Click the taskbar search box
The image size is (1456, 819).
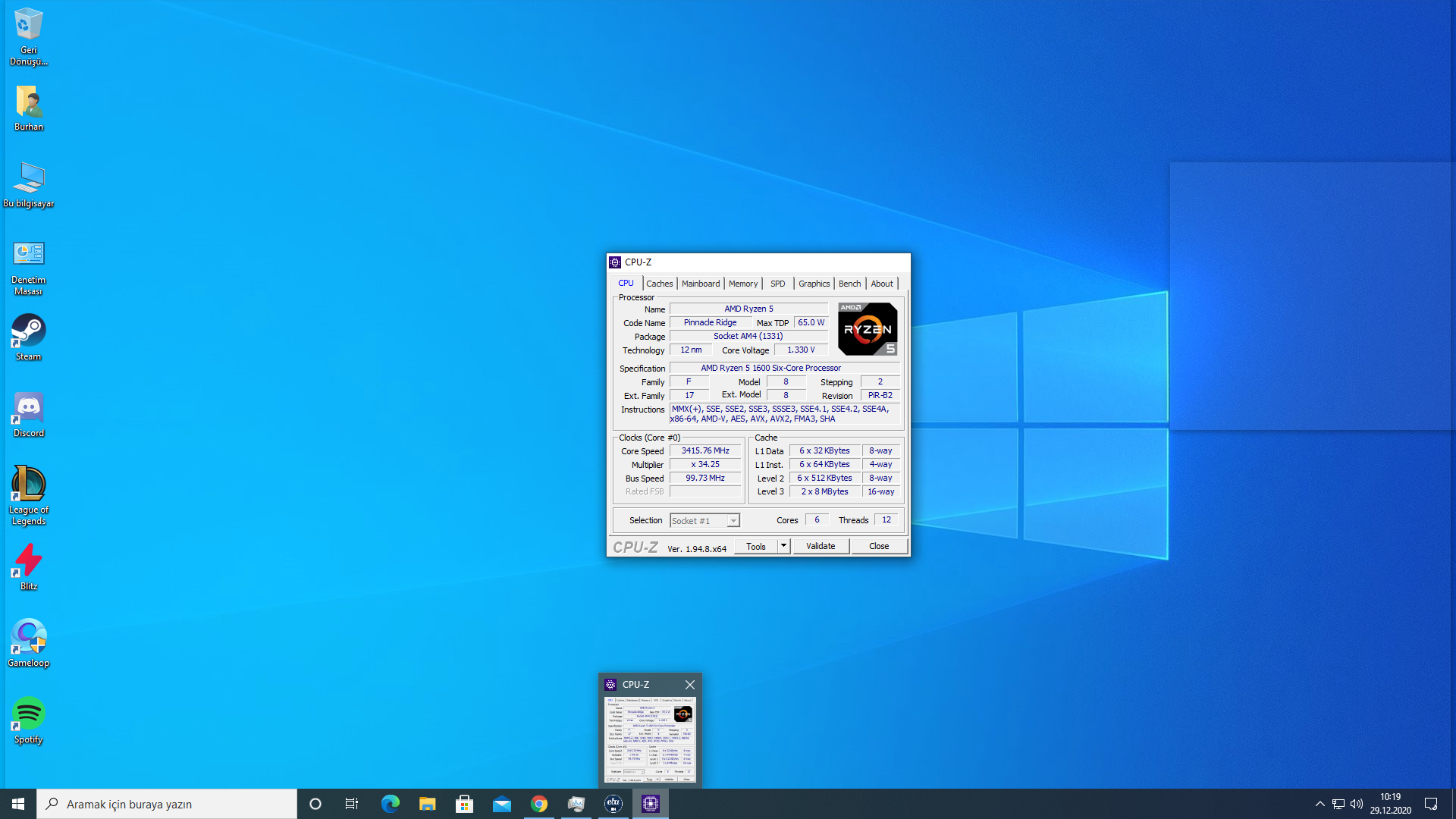167,804
